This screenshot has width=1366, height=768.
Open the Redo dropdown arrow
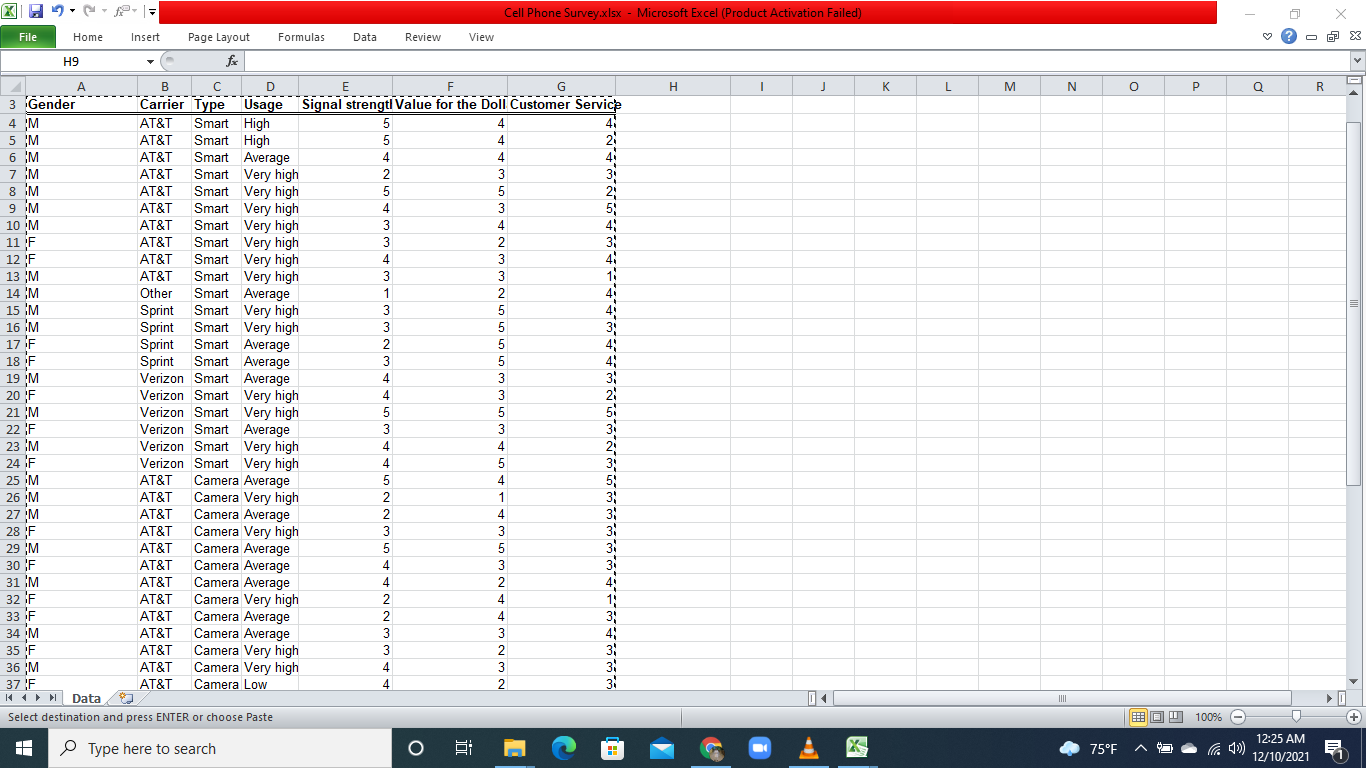[104, 11]
